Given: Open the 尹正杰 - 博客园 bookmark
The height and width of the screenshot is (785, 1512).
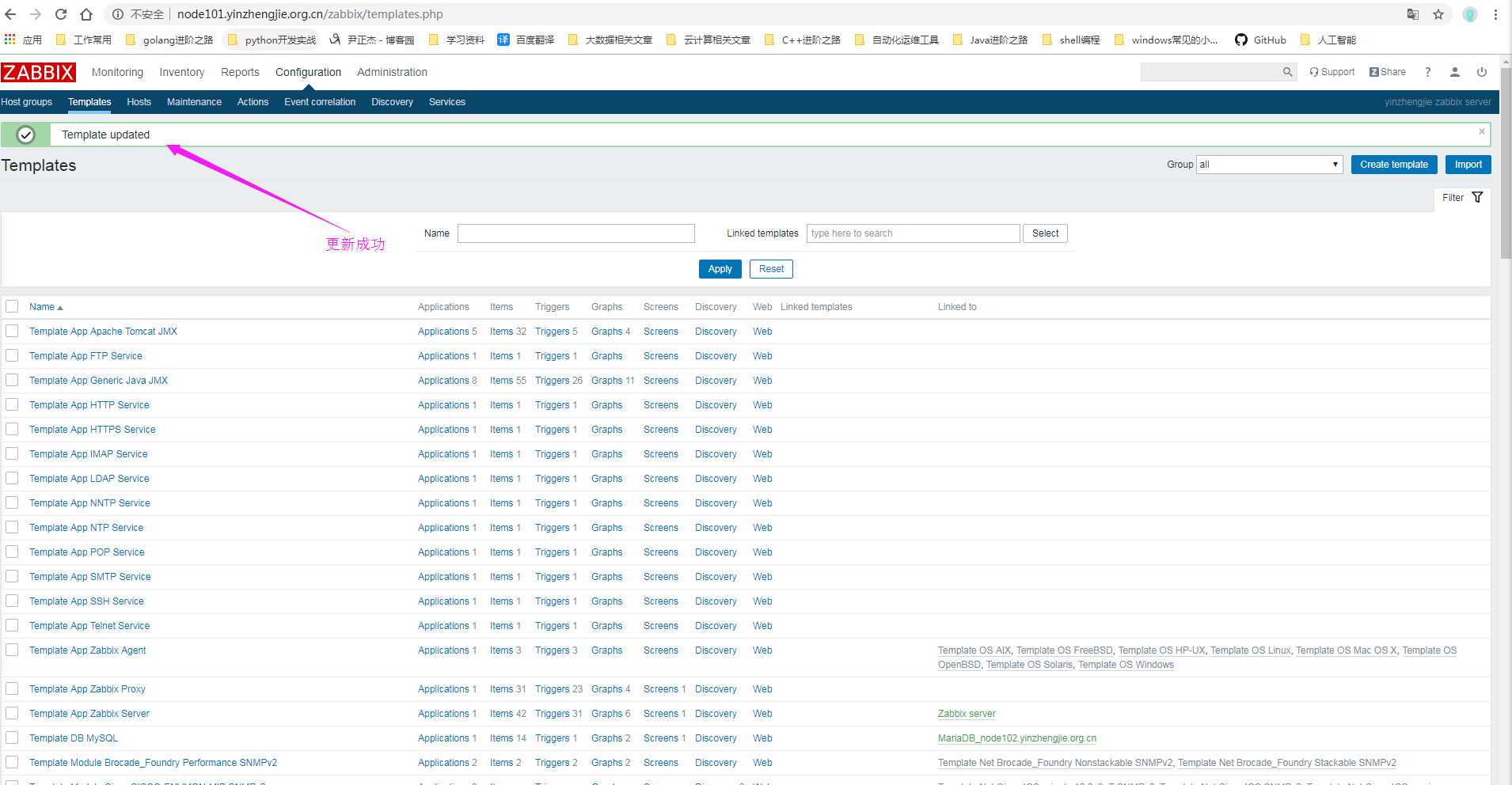Looking at the screenshot, I should 372,40.
